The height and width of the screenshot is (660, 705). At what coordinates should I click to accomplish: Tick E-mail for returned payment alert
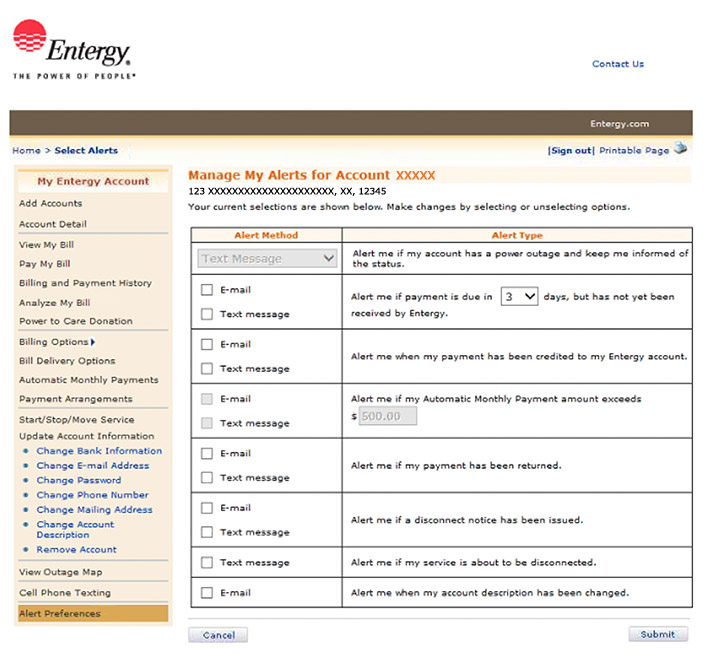pos(207,453)
